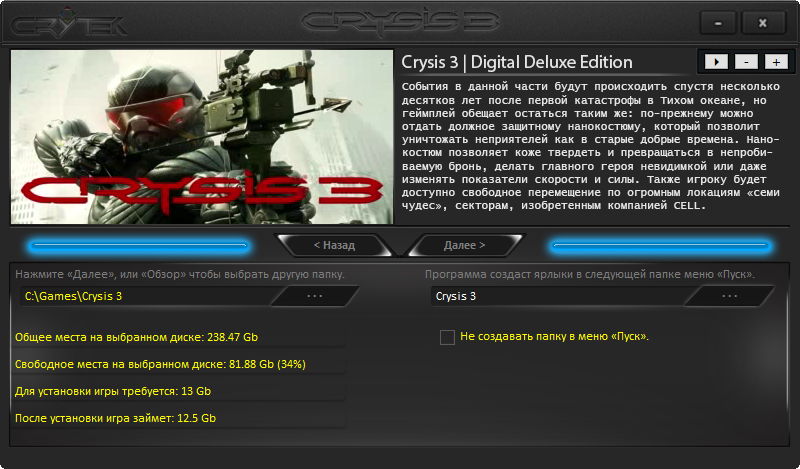This screenshot has width=800, height=469.
Task: Minimize the Crysis 3 installer window
Action: click(x=718, y=23)
